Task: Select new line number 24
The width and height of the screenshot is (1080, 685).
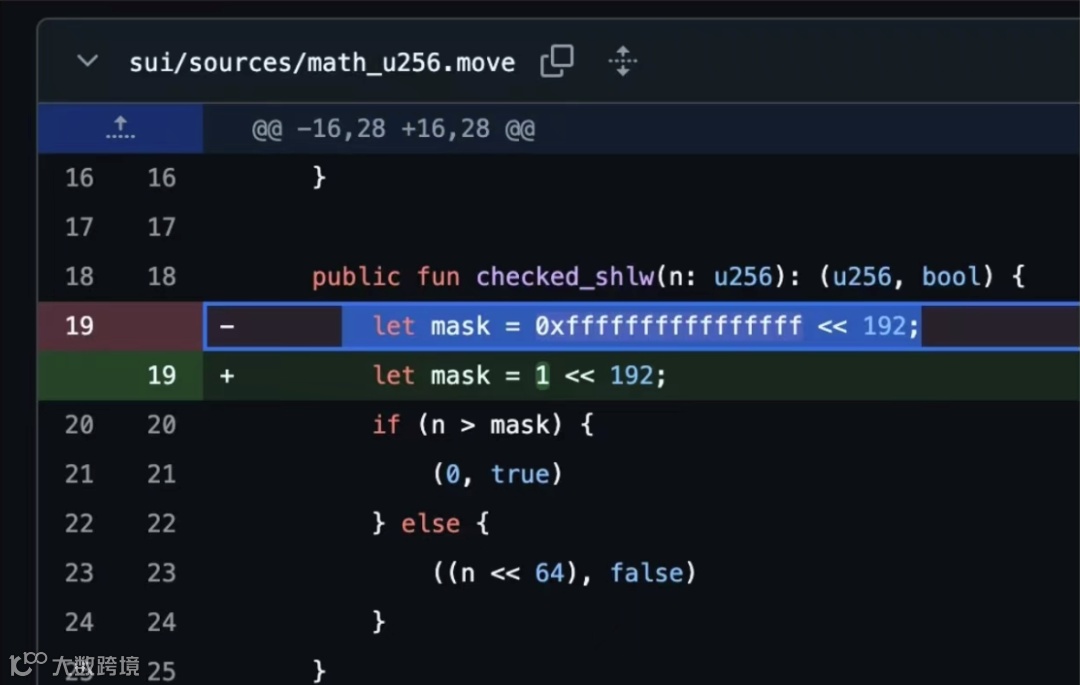Action: (x=162, y=622)
